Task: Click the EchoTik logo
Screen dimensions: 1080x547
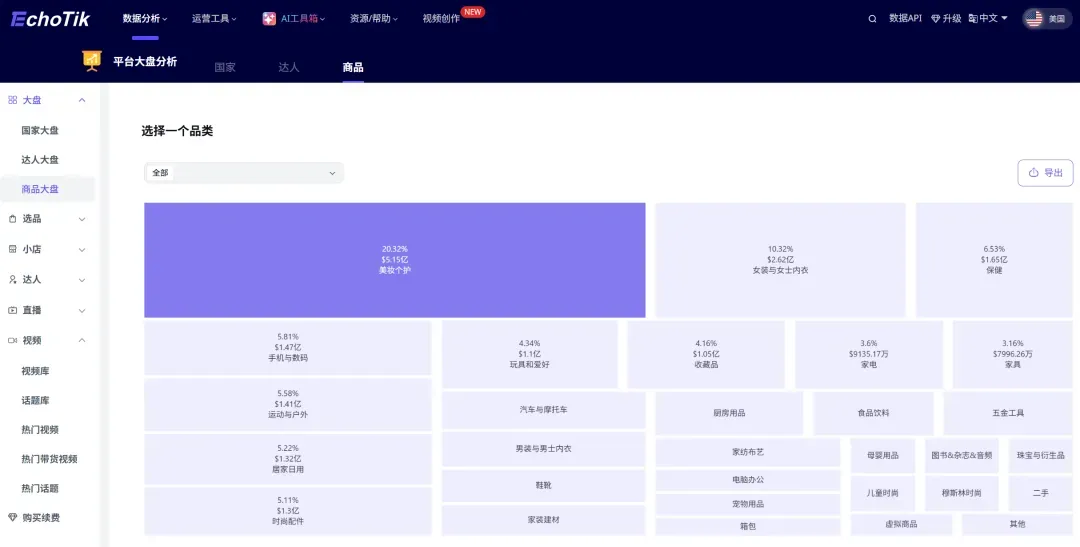Action: [50, 19]
